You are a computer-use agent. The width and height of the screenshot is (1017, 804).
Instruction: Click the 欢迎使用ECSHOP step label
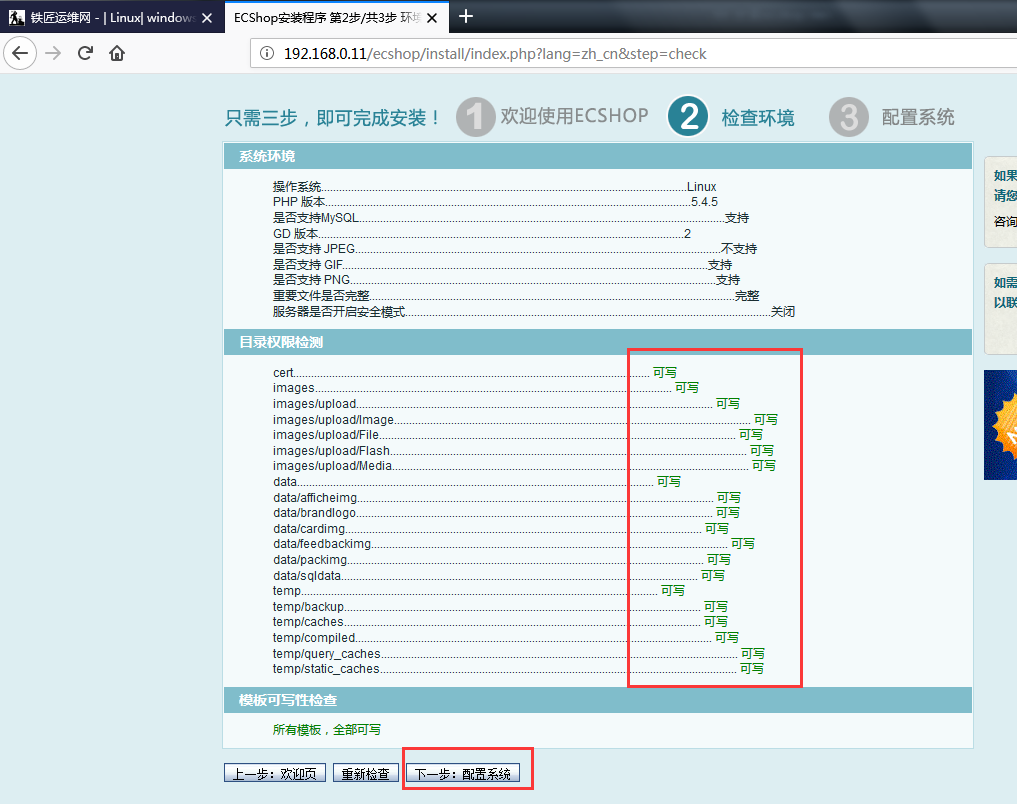[x=574, y=116]
